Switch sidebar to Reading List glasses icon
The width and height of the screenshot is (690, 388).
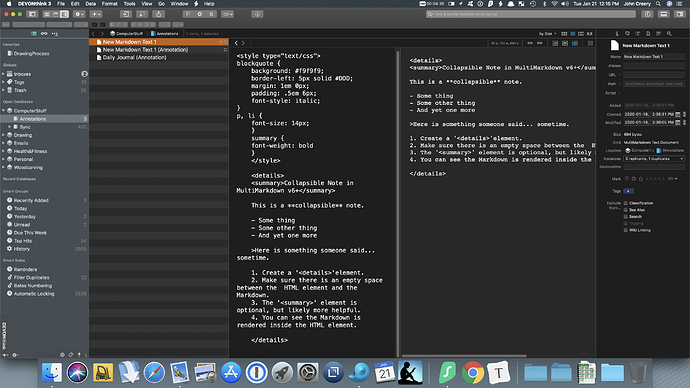tap(44, 33)
